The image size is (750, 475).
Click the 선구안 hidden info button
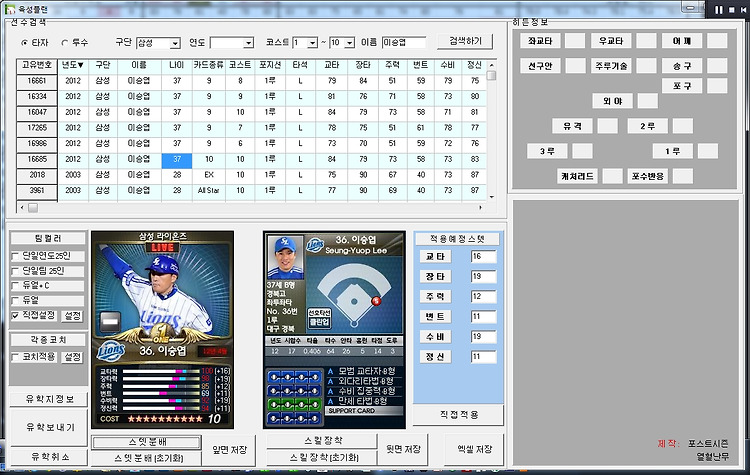[x=540, y=66]
